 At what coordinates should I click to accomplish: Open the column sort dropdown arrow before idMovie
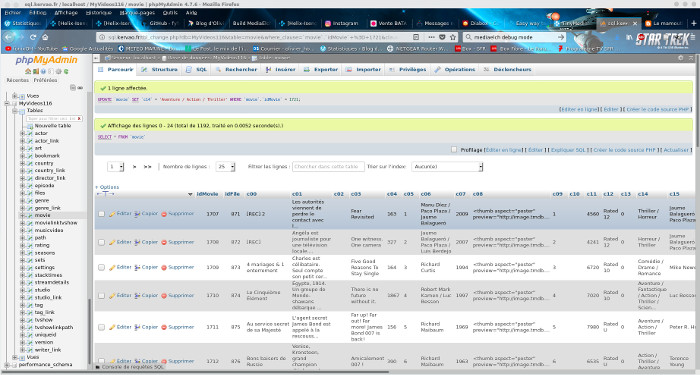pyautogui.click(x=190, y=194)
